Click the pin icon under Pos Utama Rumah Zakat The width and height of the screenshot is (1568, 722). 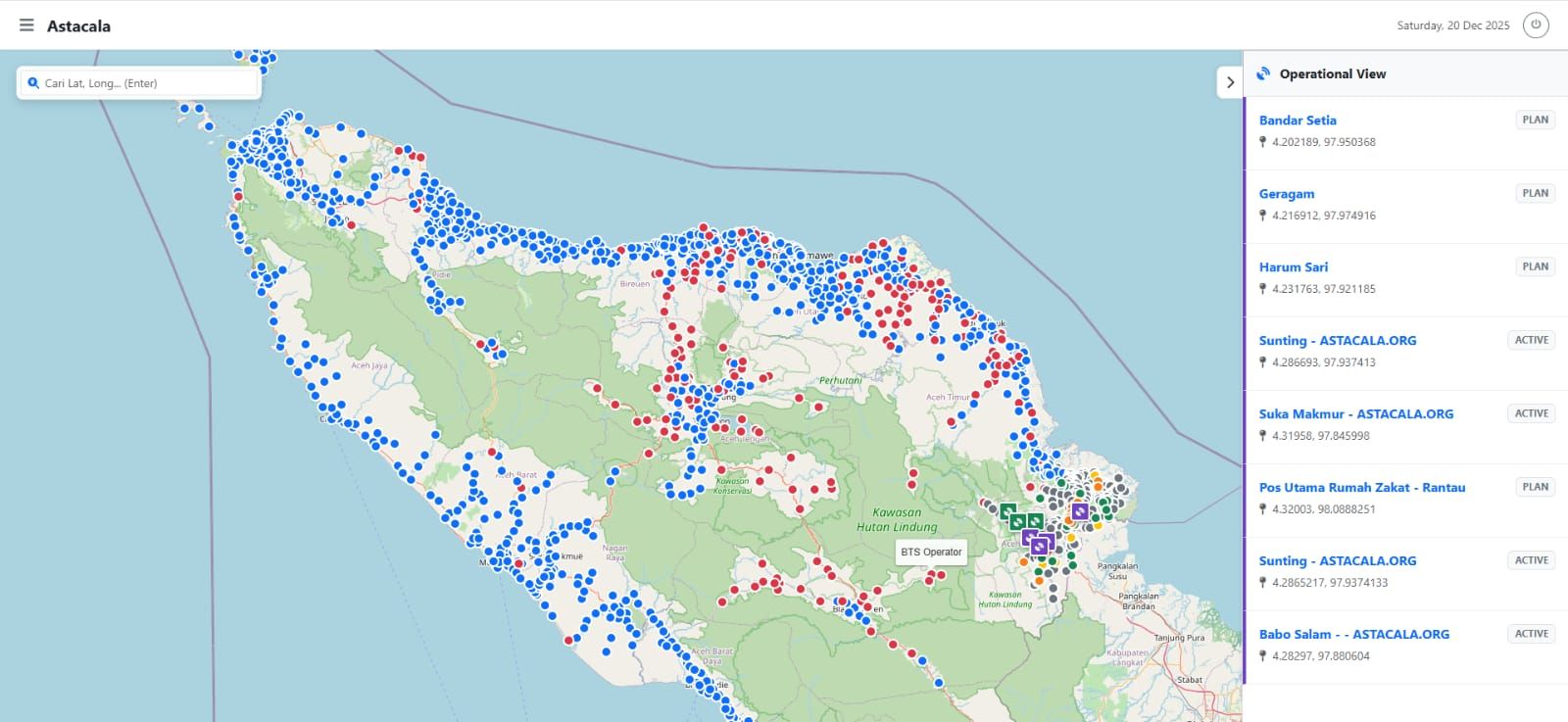coord(1263,509)
